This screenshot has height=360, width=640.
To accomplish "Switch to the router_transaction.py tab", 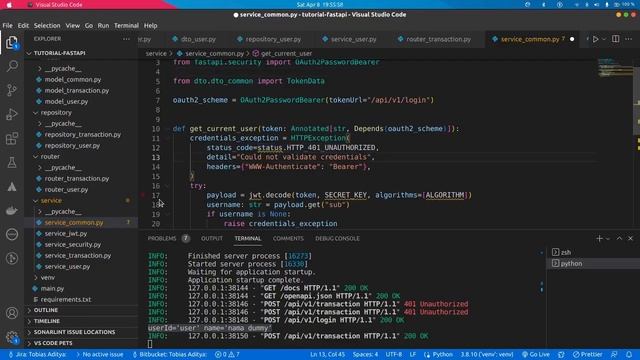I will coord(438,39).
